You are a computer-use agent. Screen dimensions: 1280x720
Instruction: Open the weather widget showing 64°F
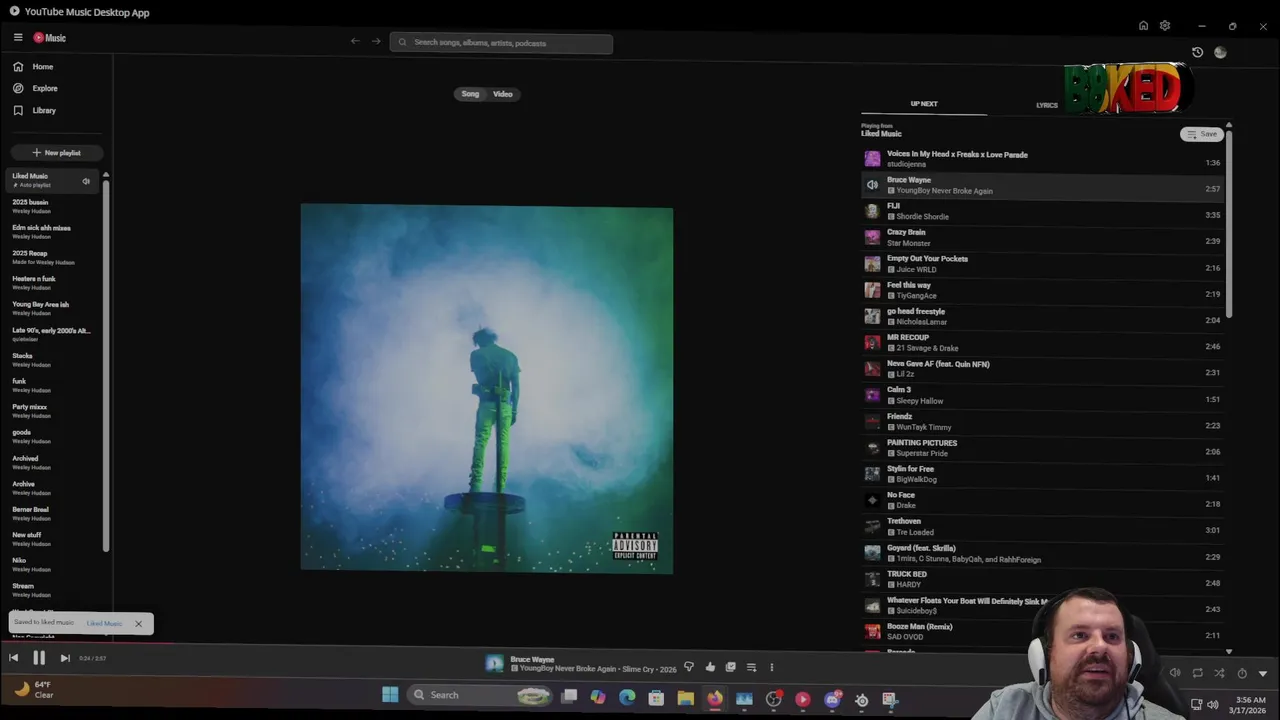[34, 690]
